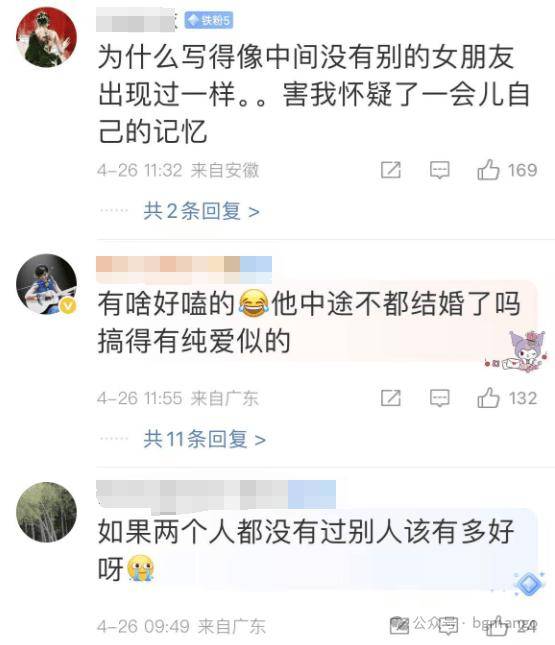Share the 11:55 comment from 广东
The image size is (555, 645).
390,398
